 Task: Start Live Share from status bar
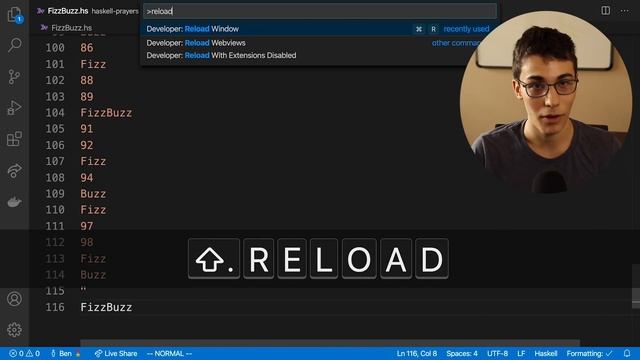point(116,353)
